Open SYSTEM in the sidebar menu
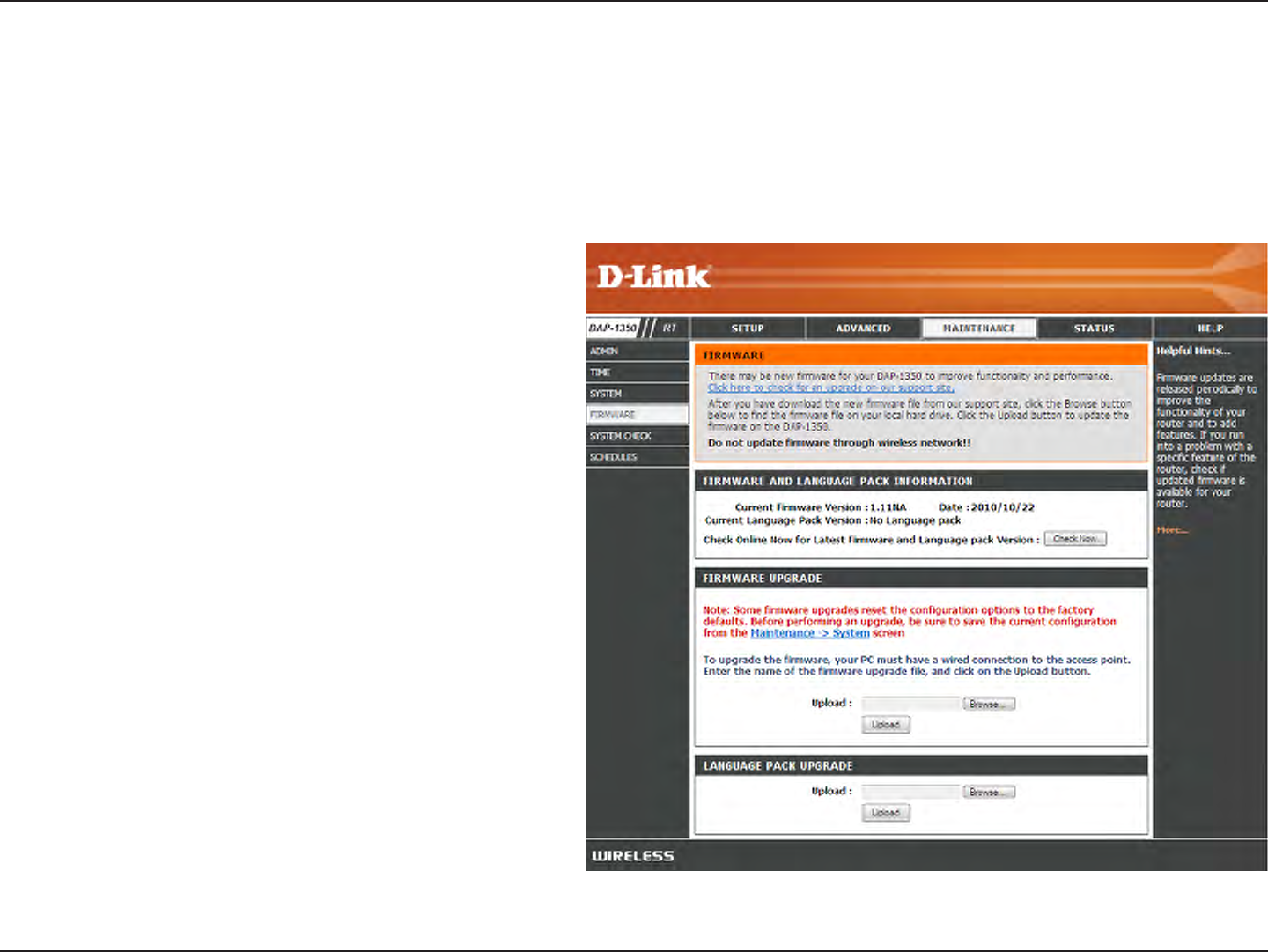This screenshot has width=1268, height=952. point(638,394)
